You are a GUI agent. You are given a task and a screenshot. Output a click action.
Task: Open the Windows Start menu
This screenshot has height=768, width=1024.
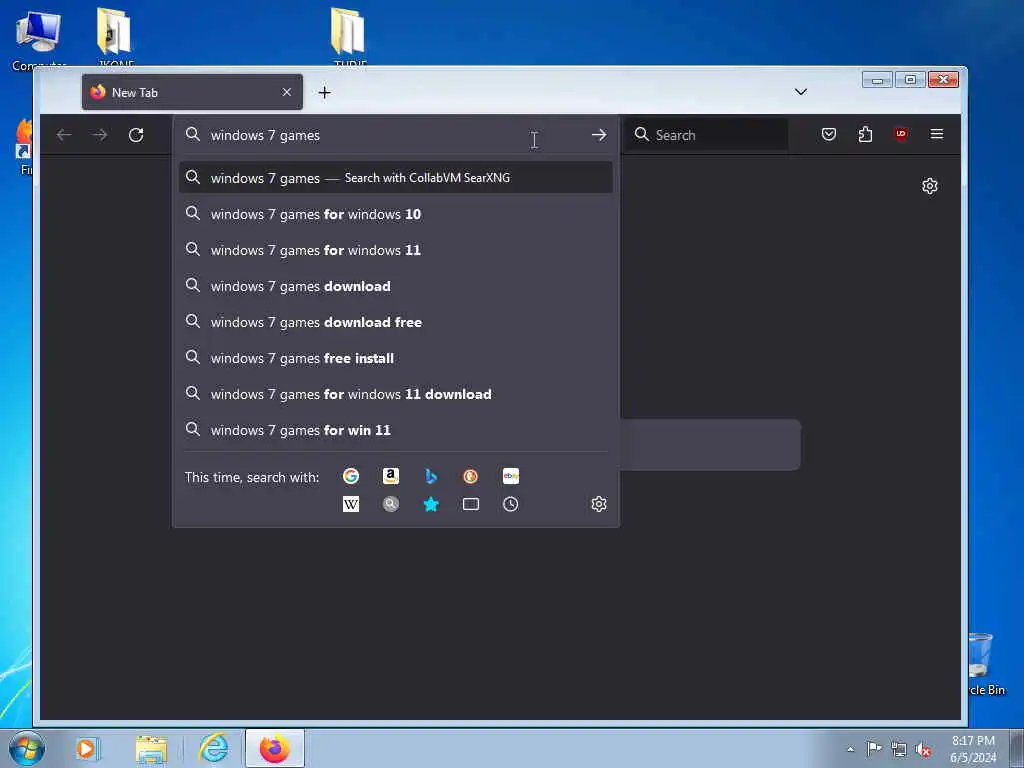[27, 748]
